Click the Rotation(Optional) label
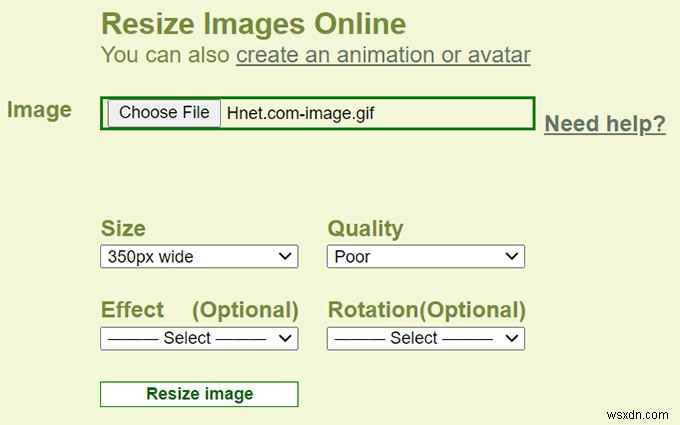 [x=427, y=310]
